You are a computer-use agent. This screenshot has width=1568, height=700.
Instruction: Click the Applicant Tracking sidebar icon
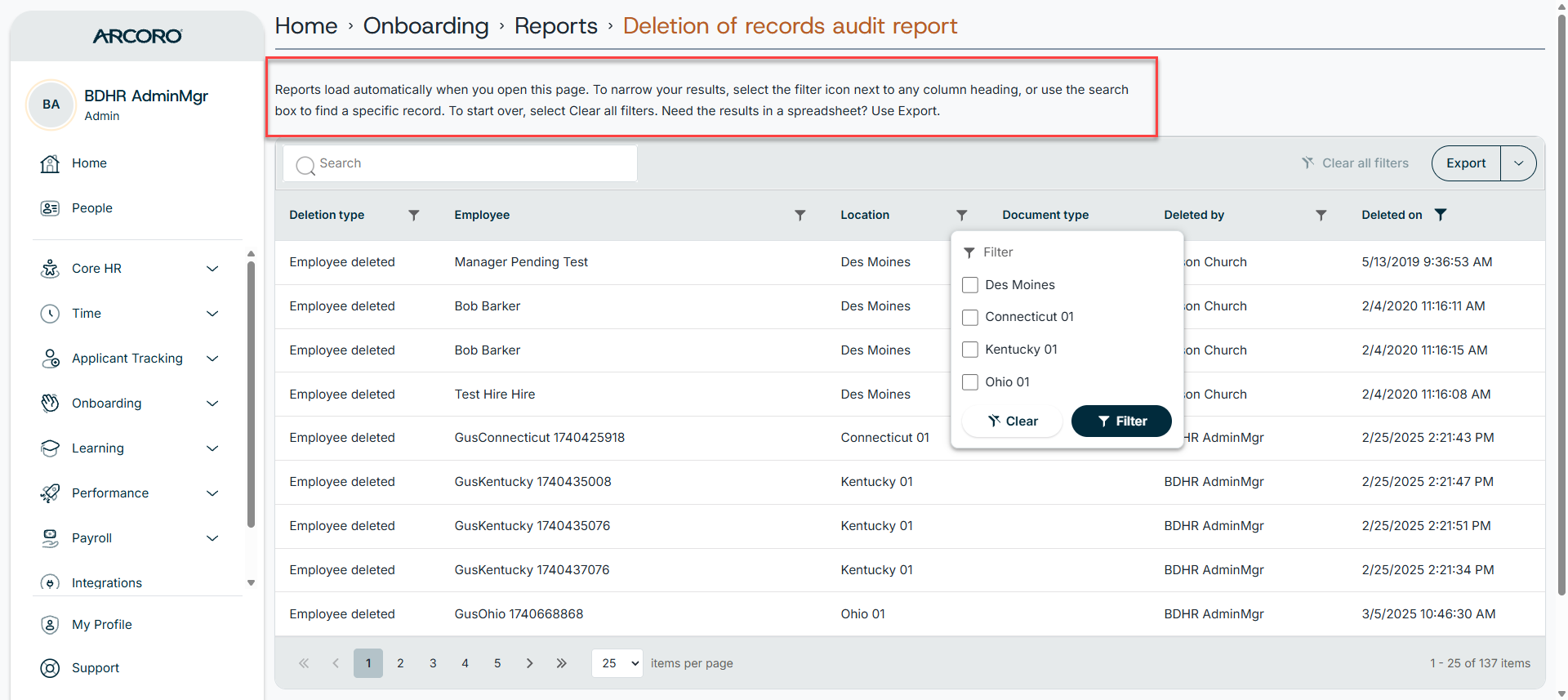click(x=50, y=359)
